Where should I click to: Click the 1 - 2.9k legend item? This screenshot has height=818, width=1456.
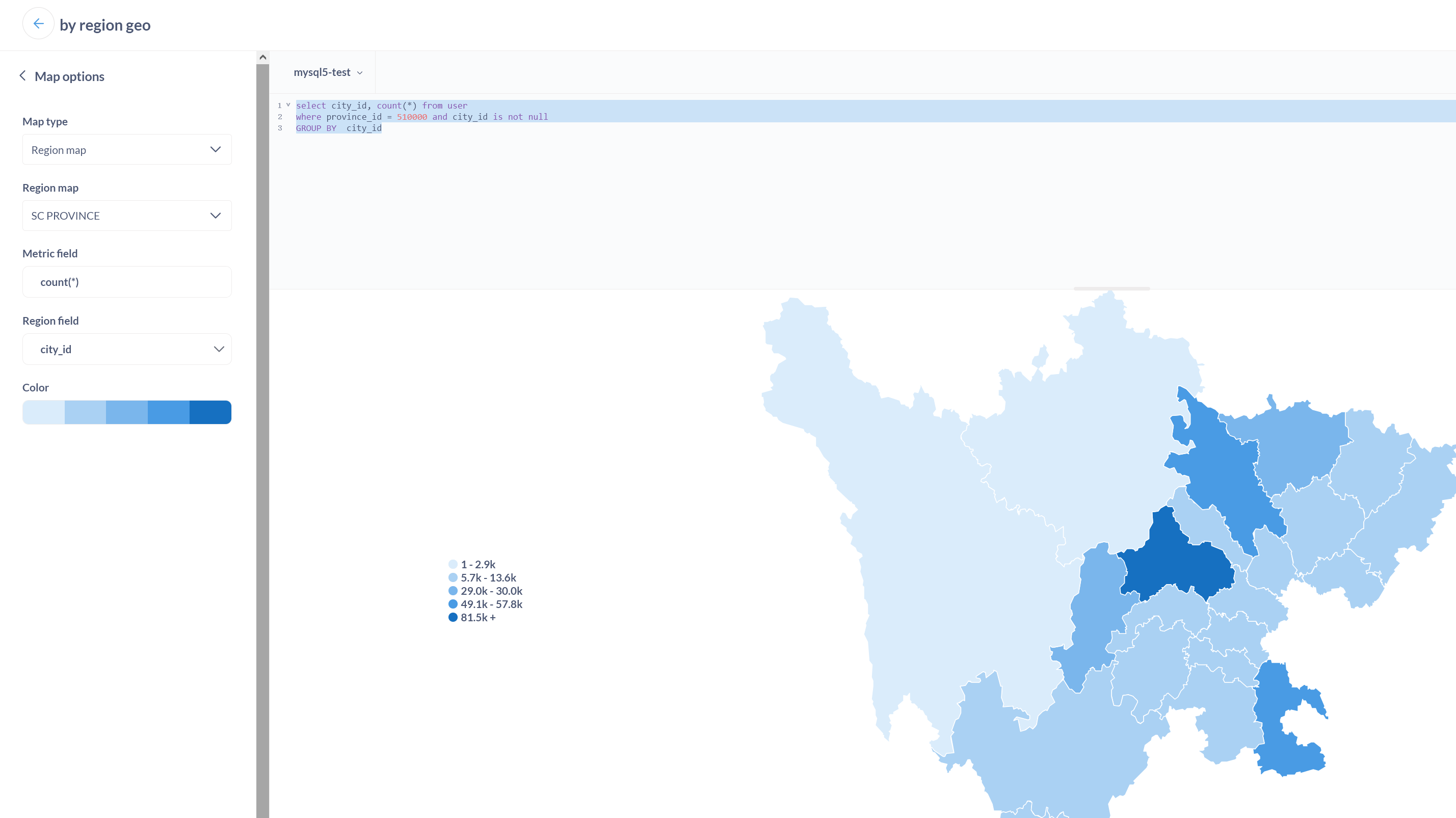click(478, 564)
